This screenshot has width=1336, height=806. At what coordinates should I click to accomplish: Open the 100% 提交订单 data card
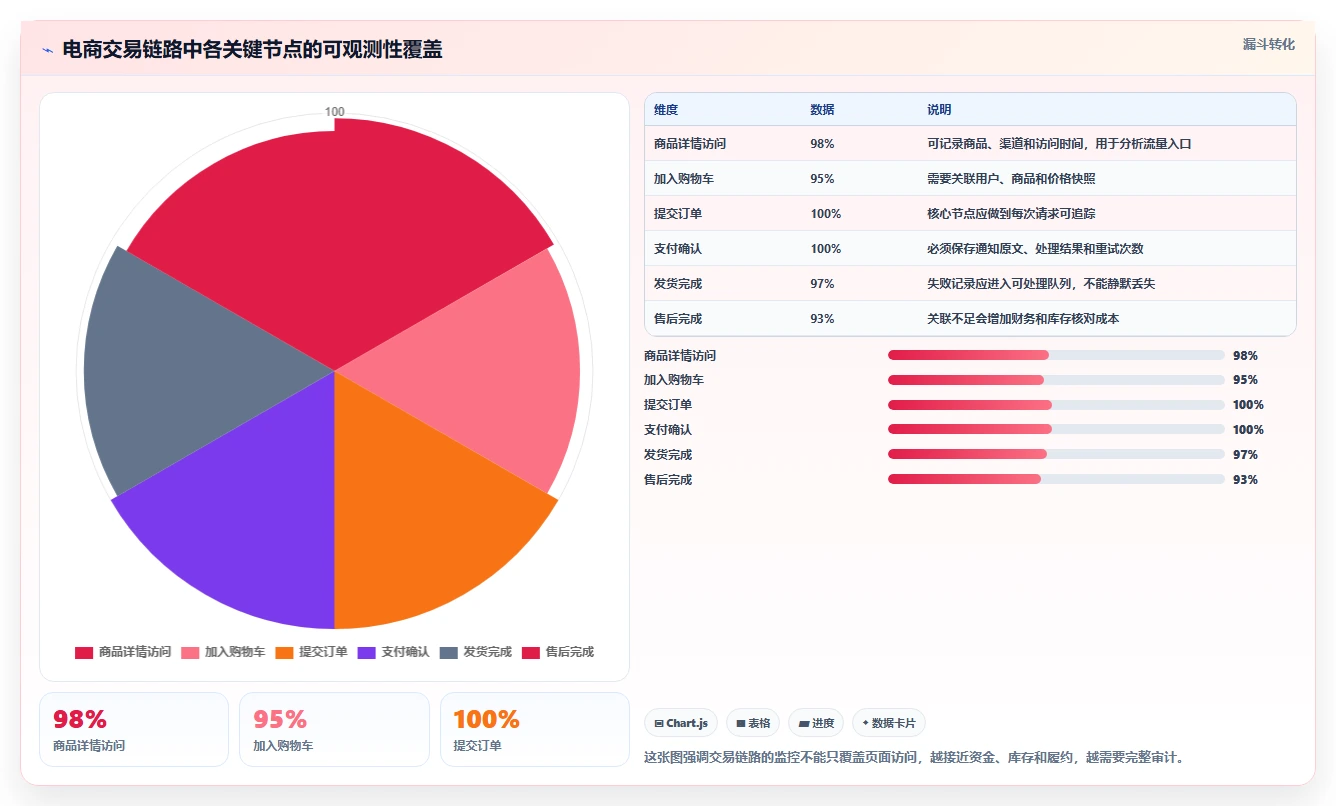535,730
